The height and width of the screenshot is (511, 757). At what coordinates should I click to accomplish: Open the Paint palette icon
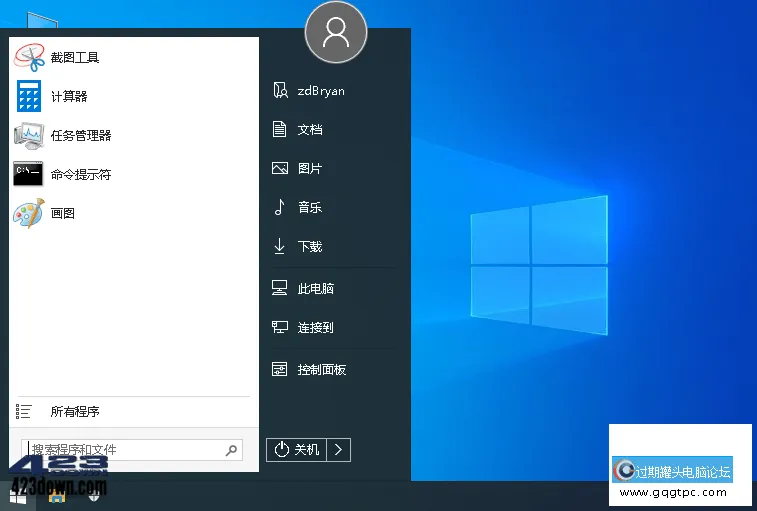point(29,213)
